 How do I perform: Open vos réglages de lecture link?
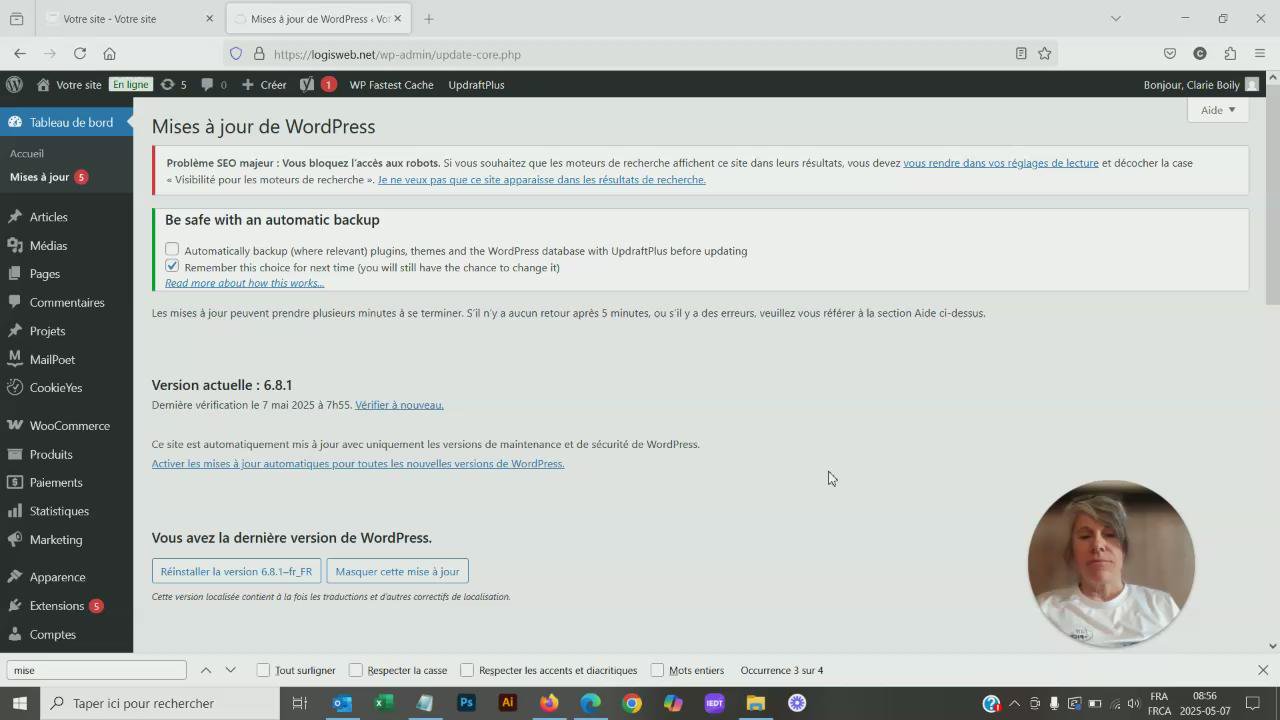click(x=1001, y=163)
